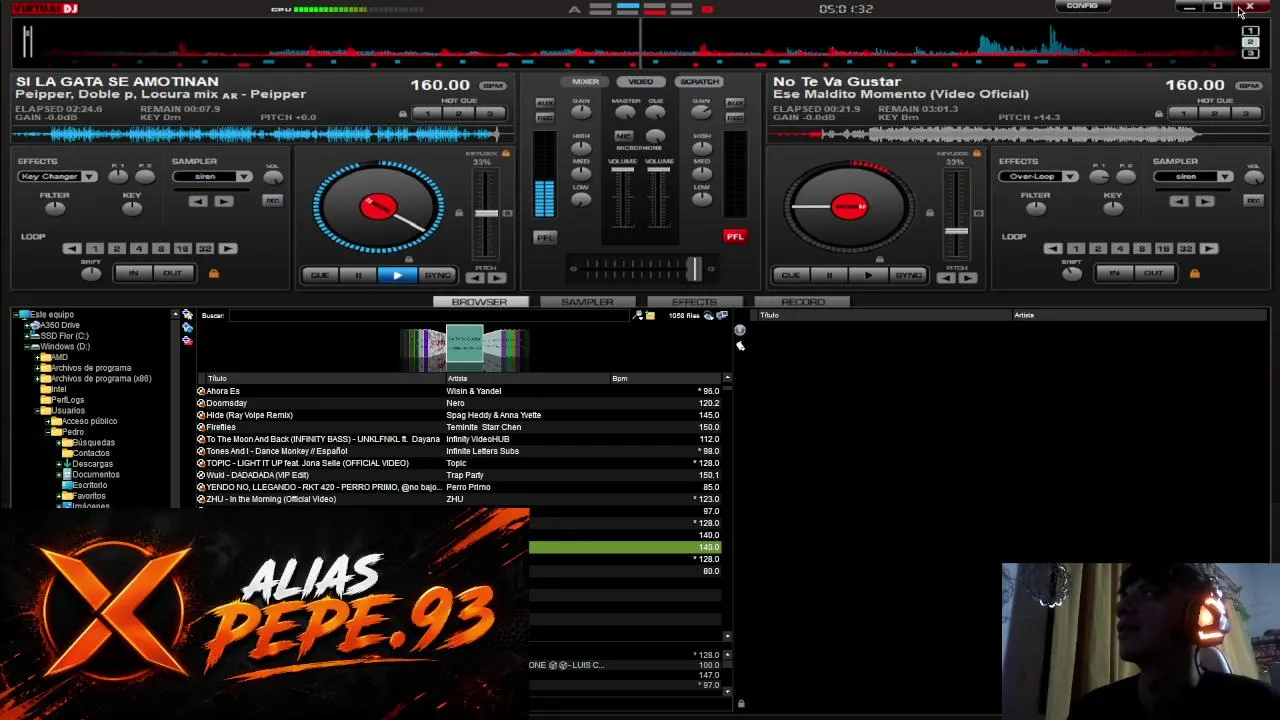The width and height of the screenshot is (1280, 720).
Task: Toggle left sampler REC button
Action: click(272, 200)
